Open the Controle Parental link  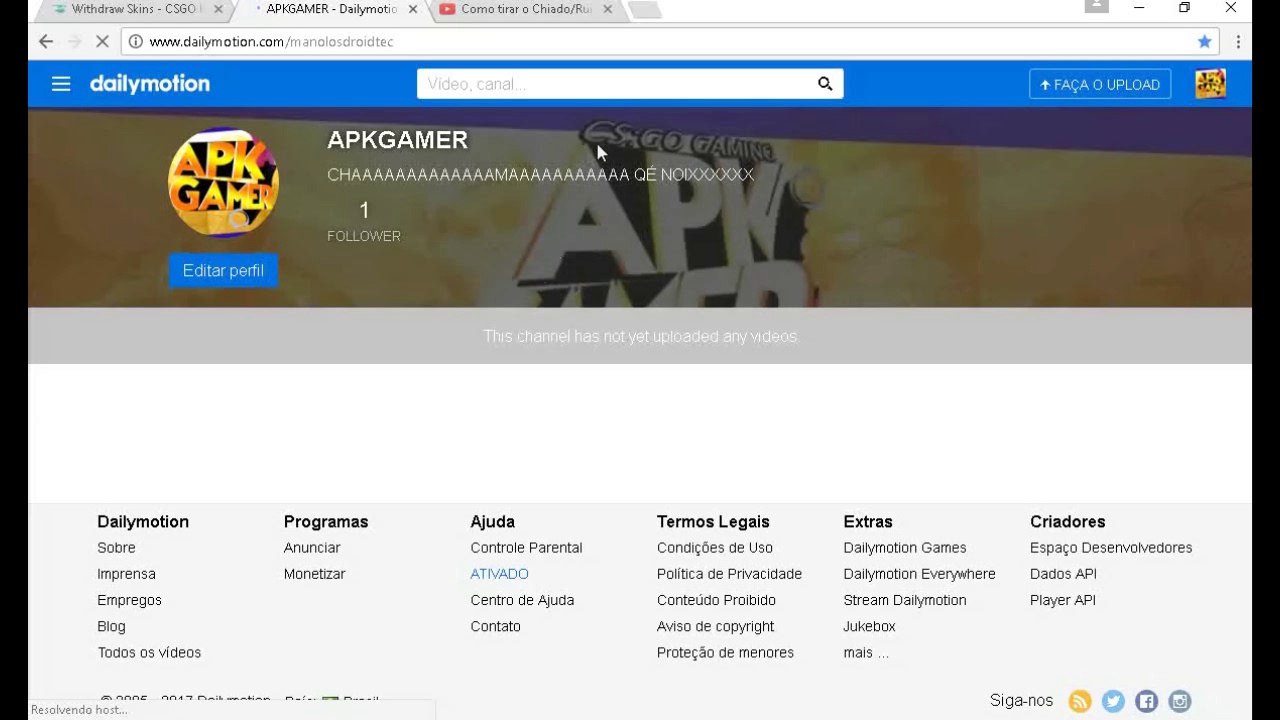(526, 548)
